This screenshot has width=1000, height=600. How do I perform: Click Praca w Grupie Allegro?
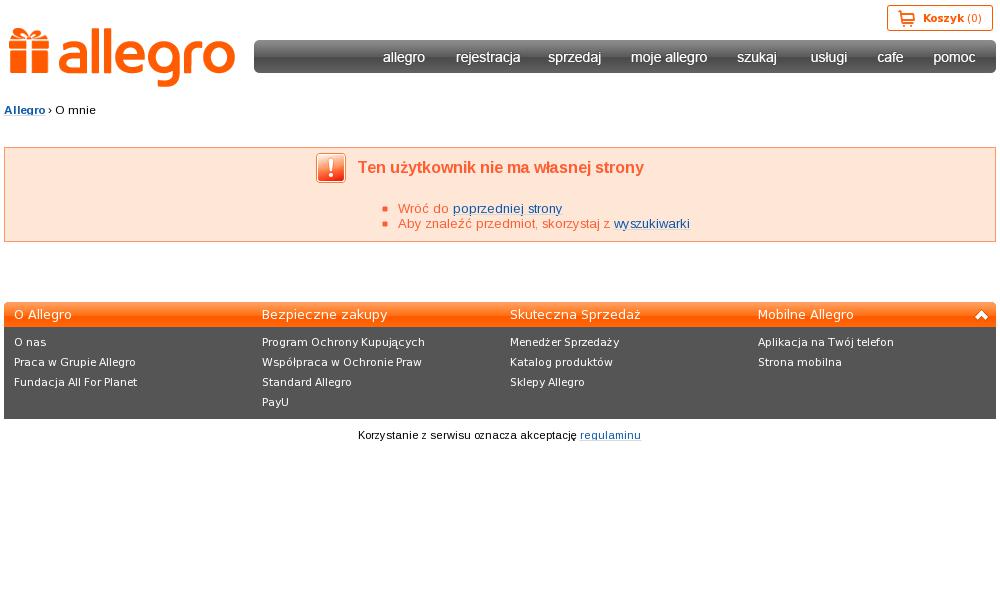point(75,362)
